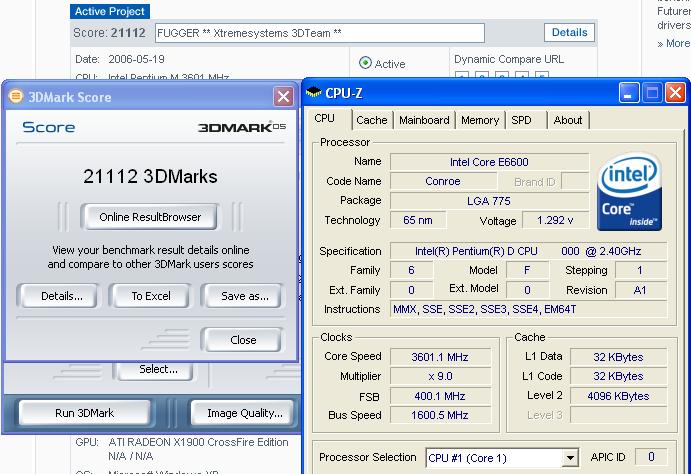Open Image Quality... settings
The width and height of the screenshot is (691, 474).
pyautogui.click(x=243, y=413)
